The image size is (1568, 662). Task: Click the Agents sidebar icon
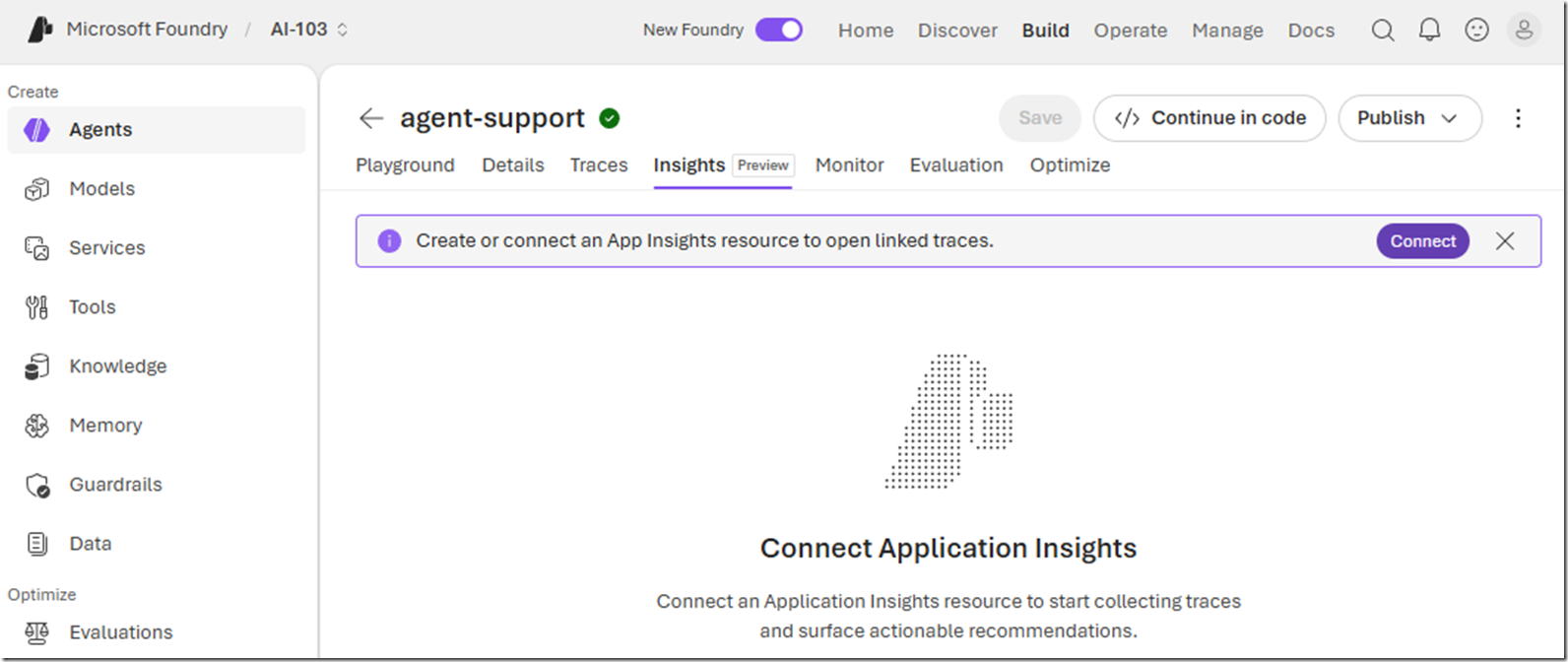coord(36,130)
